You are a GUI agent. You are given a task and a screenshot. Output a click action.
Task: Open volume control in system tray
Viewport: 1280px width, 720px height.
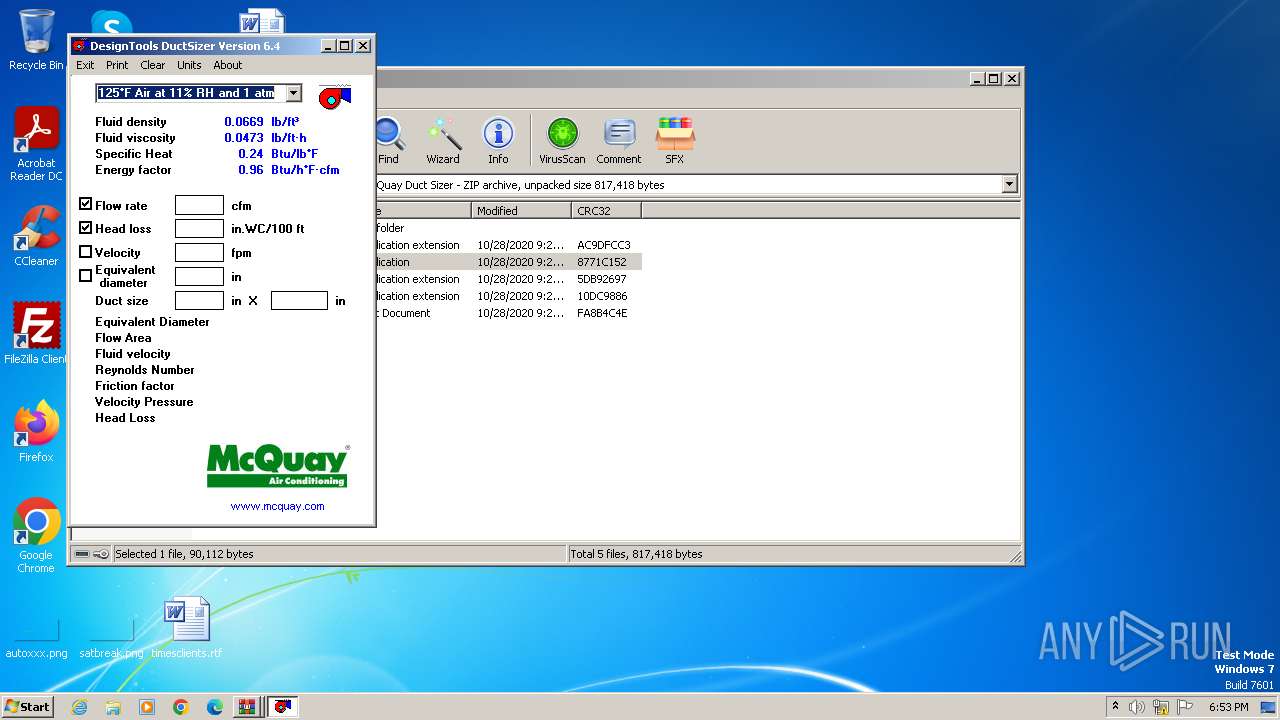click(1137, 707)
